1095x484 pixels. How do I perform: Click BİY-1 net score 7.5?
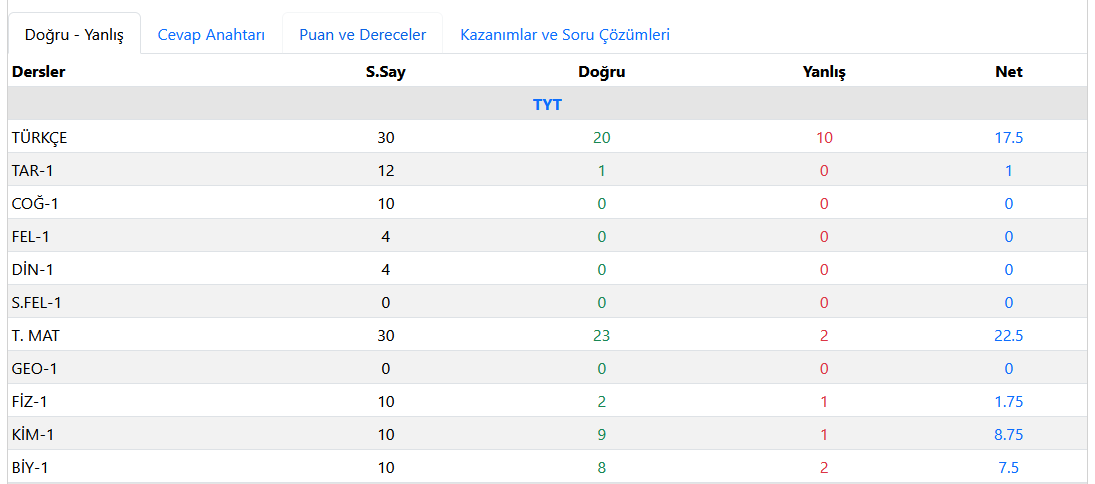tap(1008, 468)
